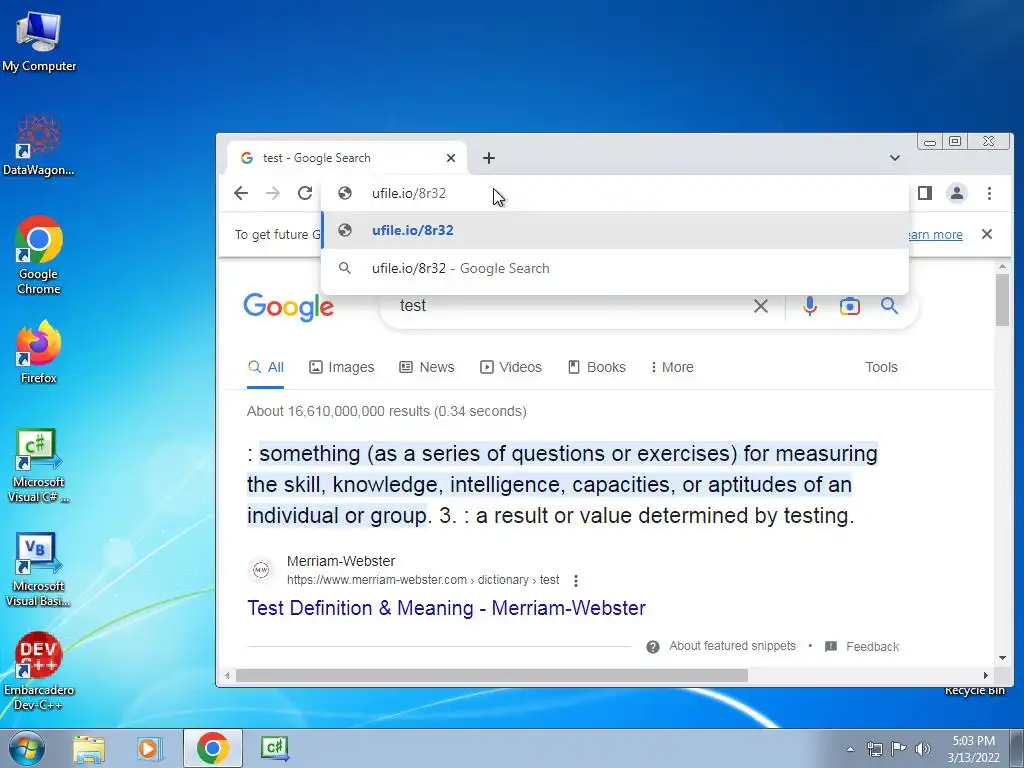Select the ufile.io/8r32 URL suggestion
This screenshot has height=768, width=1024.
click(615, 231)
